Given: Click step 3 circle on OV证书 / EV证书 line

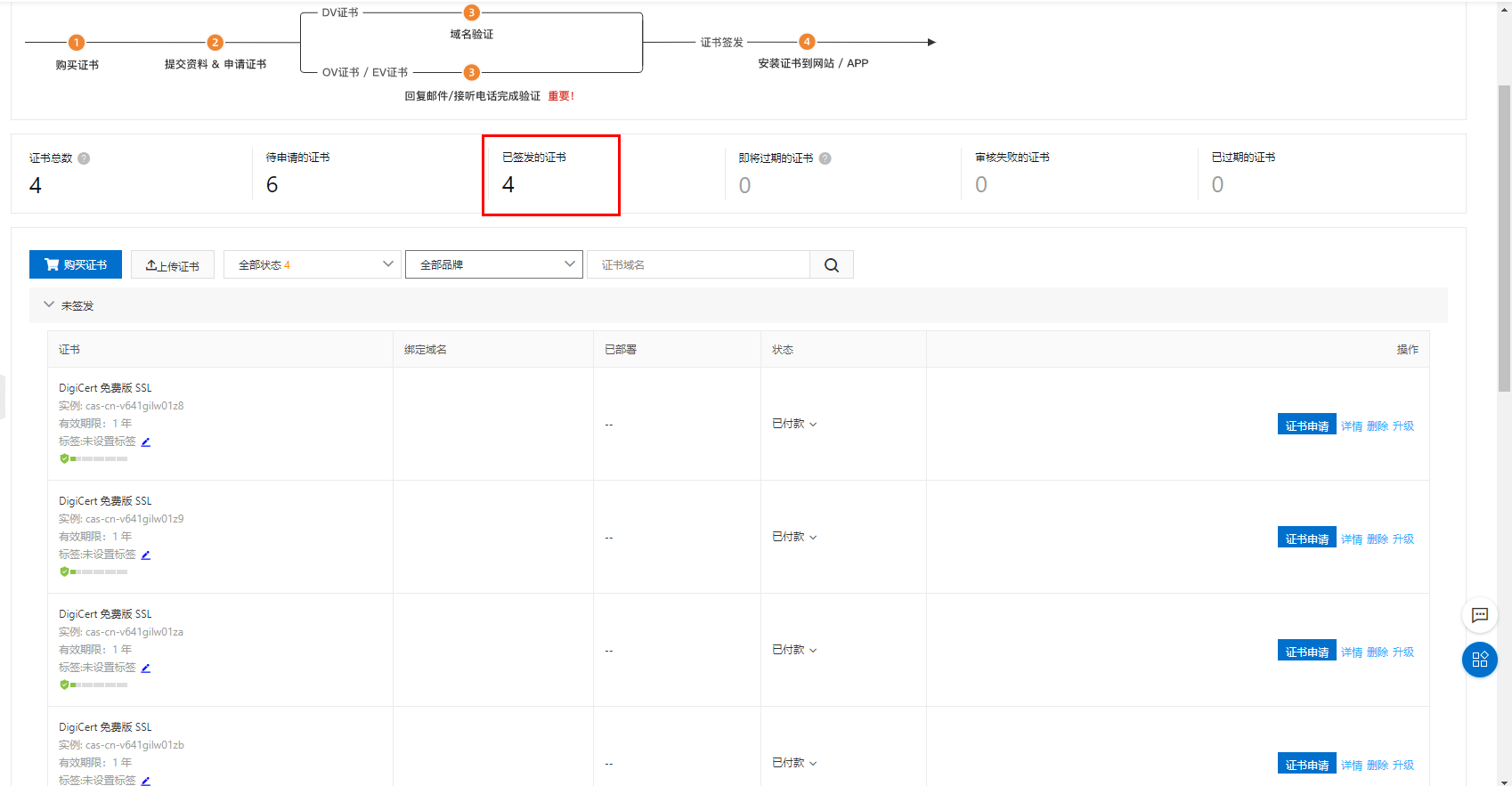Looking at the screenshot, I should click(x=472, y=72).
